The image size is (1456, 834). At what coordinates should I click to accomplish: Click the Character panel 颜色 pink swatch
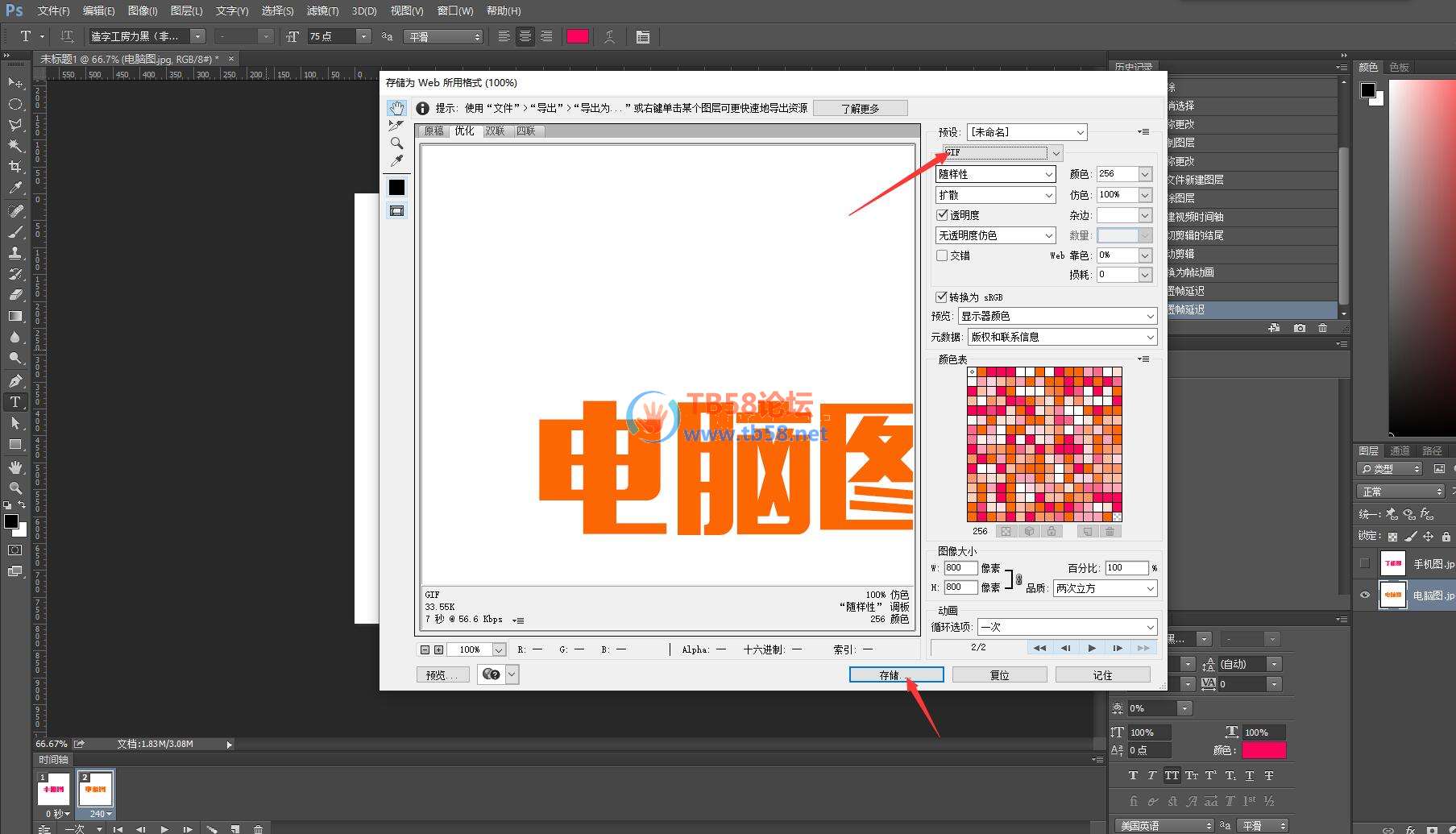click(1263, 750)
